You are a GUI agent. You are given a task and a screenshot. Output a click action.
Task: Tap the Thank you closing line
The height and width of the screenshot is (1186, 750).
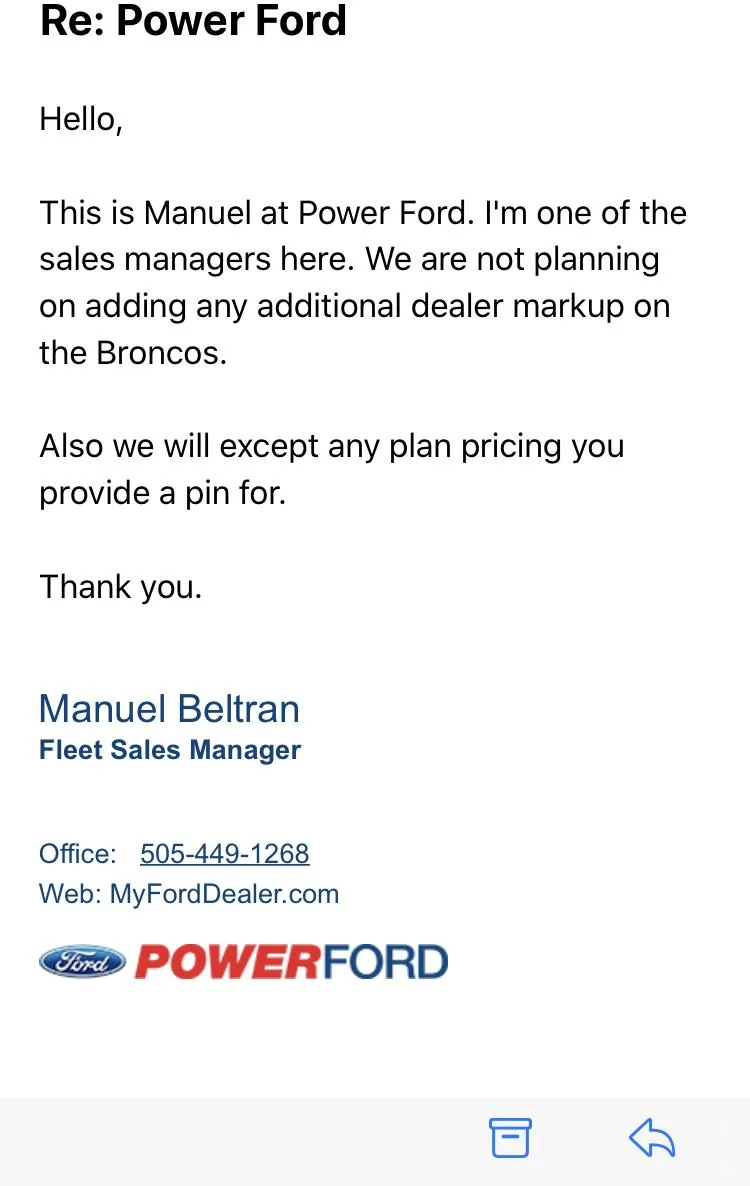coord(121,587)
